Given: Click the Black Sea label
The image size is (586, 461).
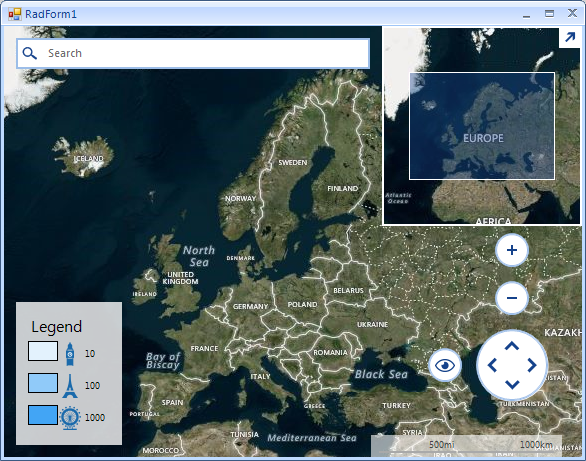Looking at the screenshot, I should (x=381, y=374).
